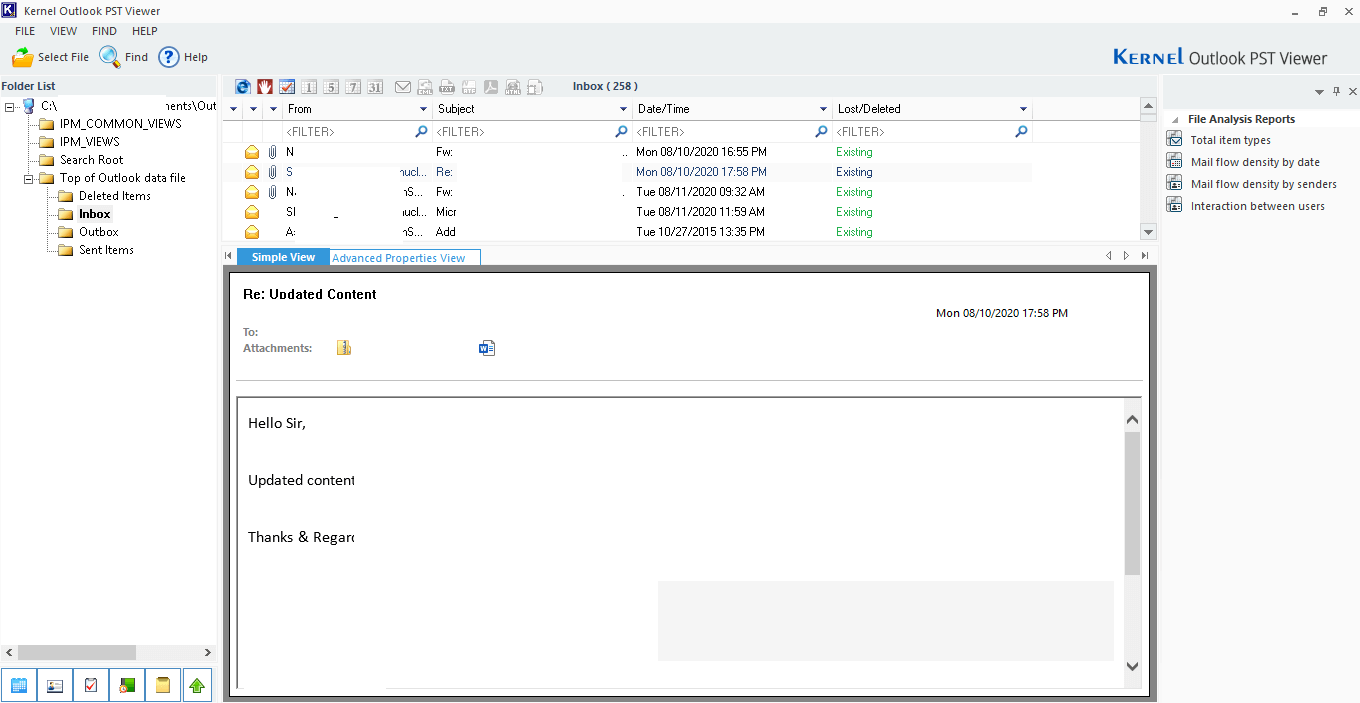Pin the File Analysis Reports panel
1360x703 pixels.
click(x=1337, y=92)
